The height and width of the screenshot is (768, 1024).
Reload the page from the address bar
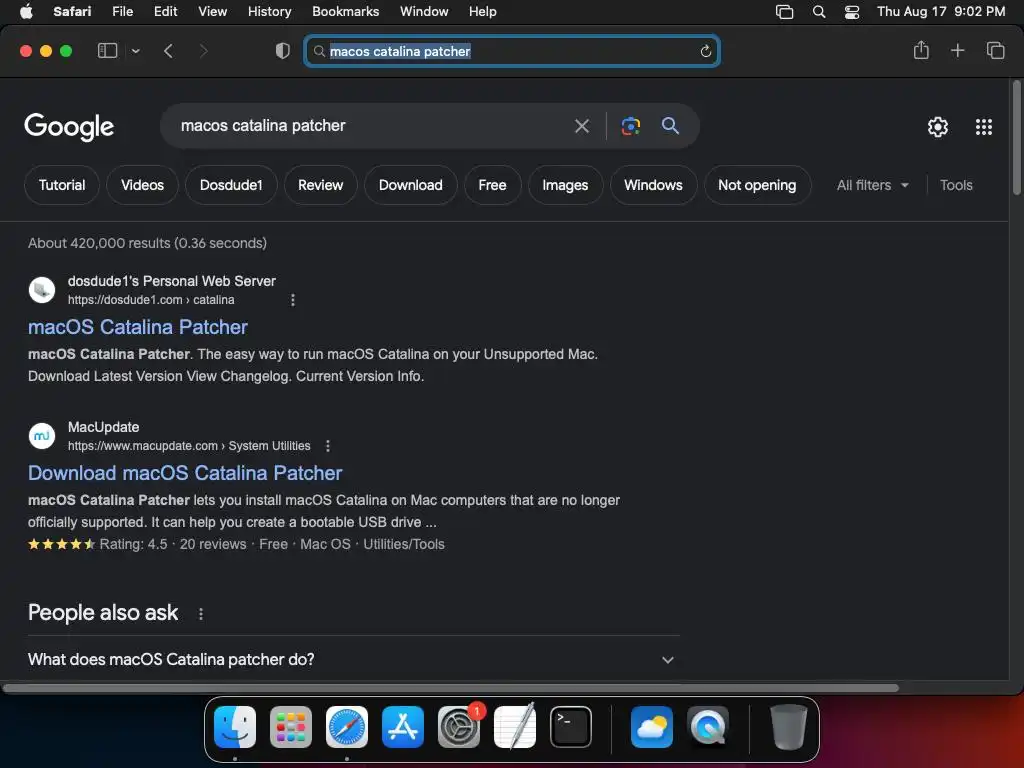tap(705, 51)
